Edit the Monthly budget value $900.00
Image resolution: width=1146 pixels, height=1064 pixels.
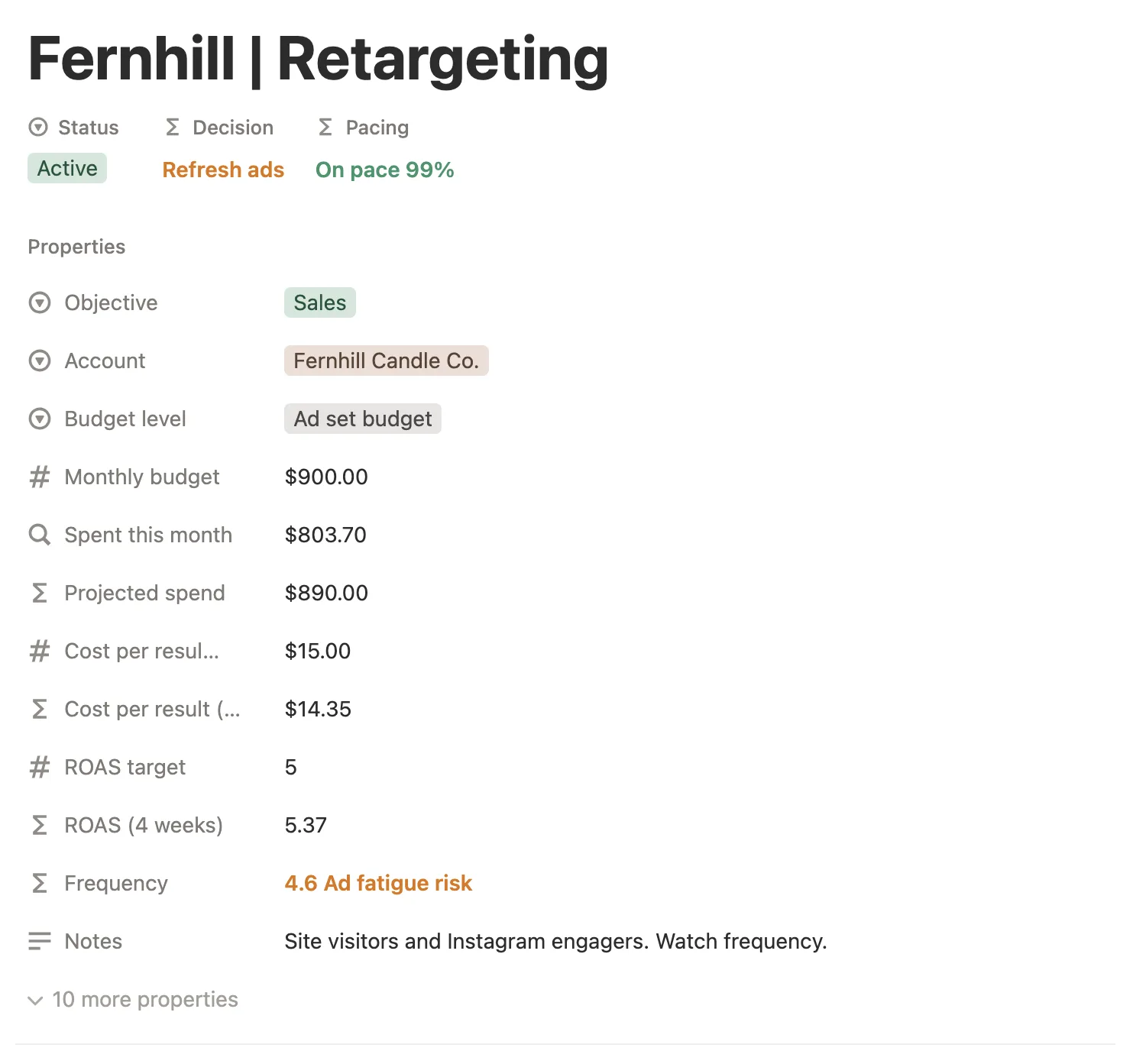click(326, 477)
